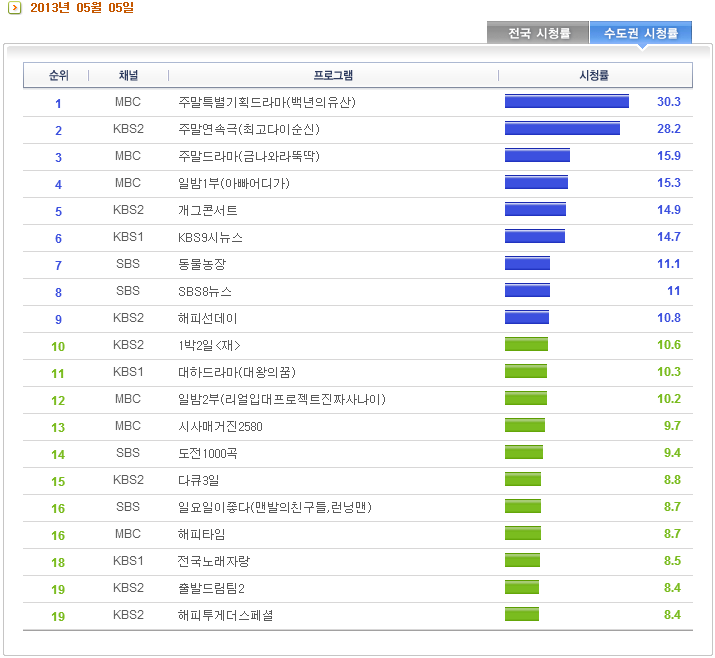
Task: Click the KBS2 channel cell for 다큐3일
Action: (128, 479)
